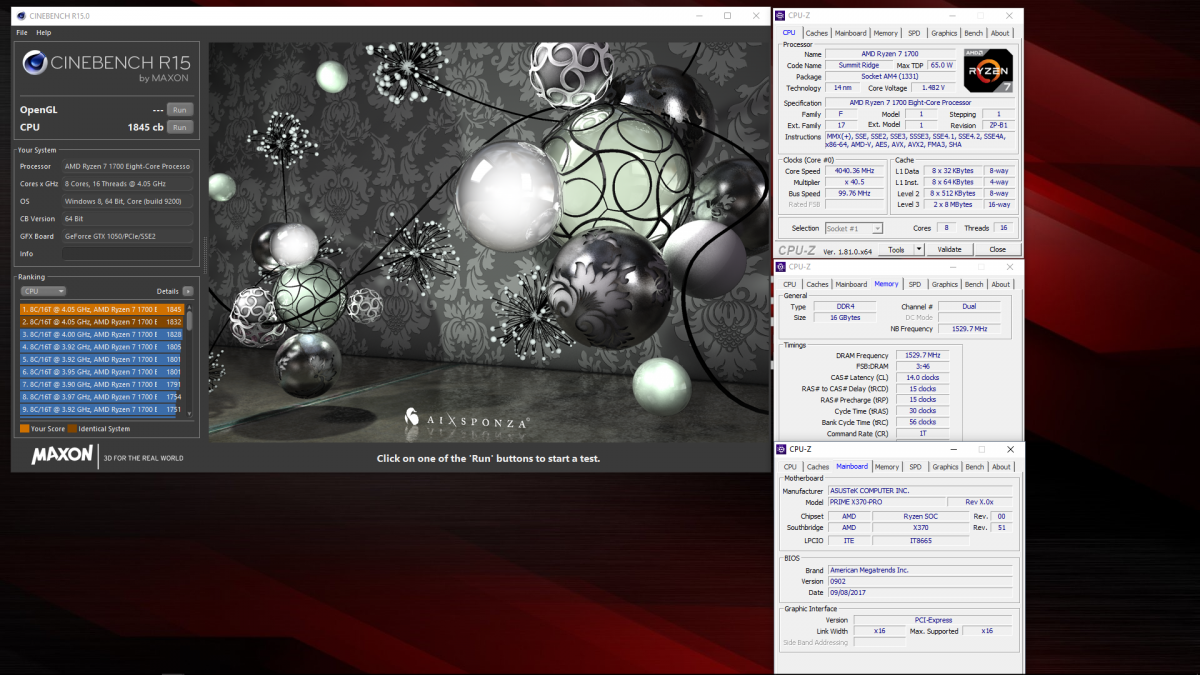Click the Validate button in CPU-Z
Screen dimensions: 1200x675
949,249
